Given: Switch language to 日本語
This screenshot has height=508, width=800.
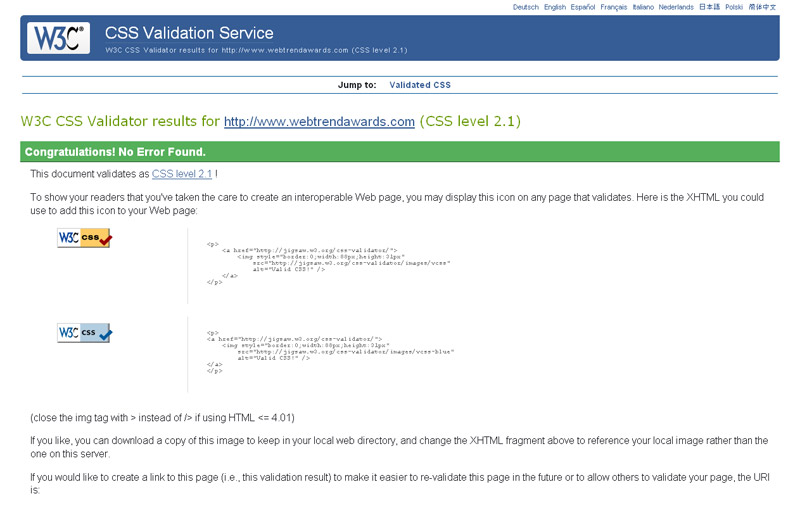Looking at the screenshot, I should (x=709, y=7).
